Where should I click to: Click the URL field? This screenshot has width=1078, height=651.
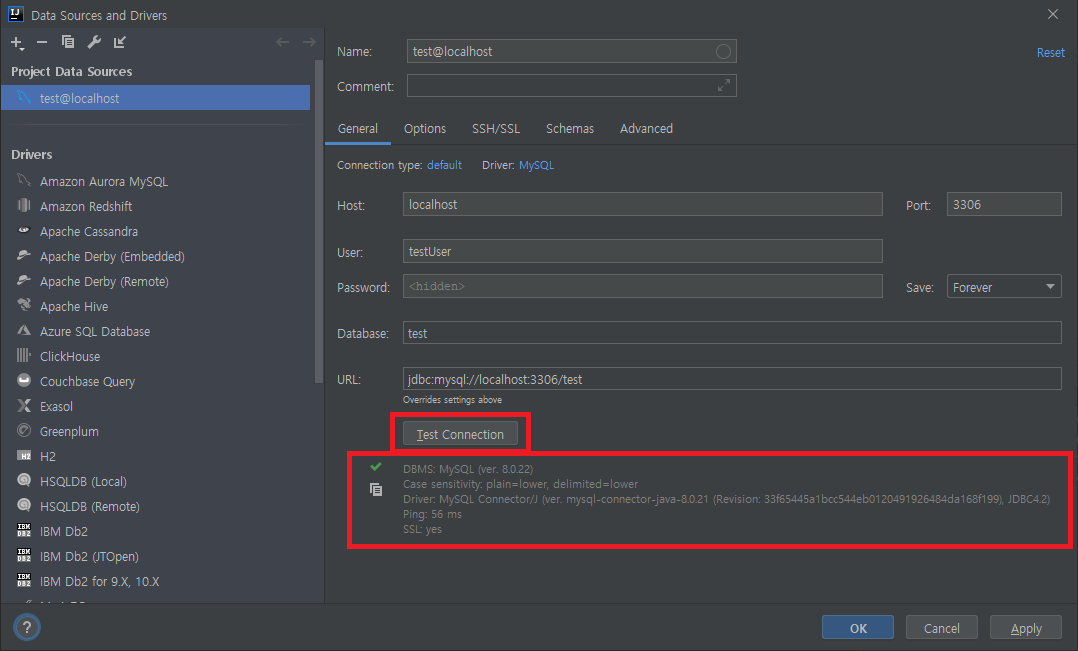coord(732,379)
